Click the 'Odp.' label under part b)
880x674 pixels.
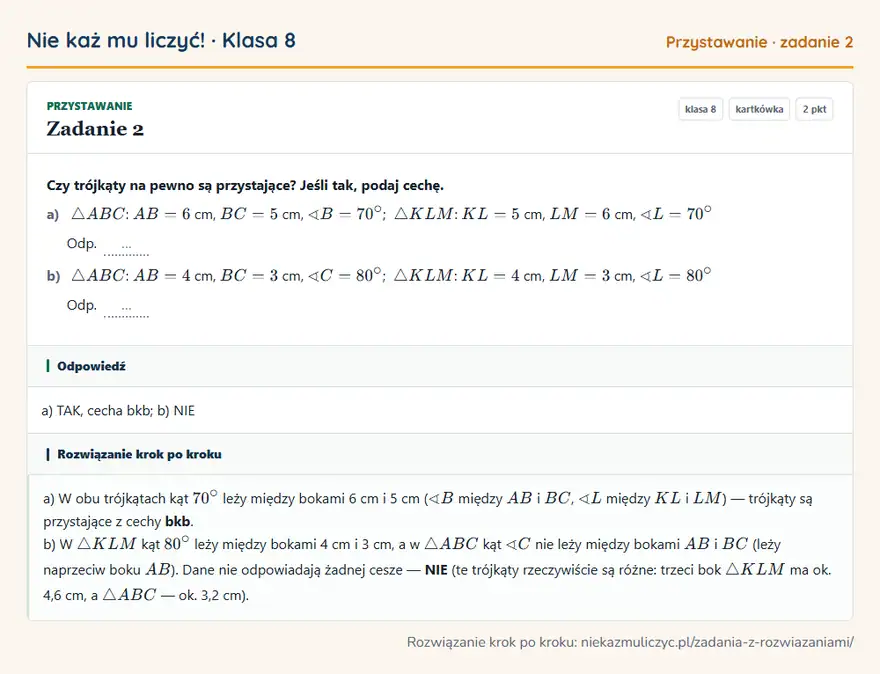82,305
